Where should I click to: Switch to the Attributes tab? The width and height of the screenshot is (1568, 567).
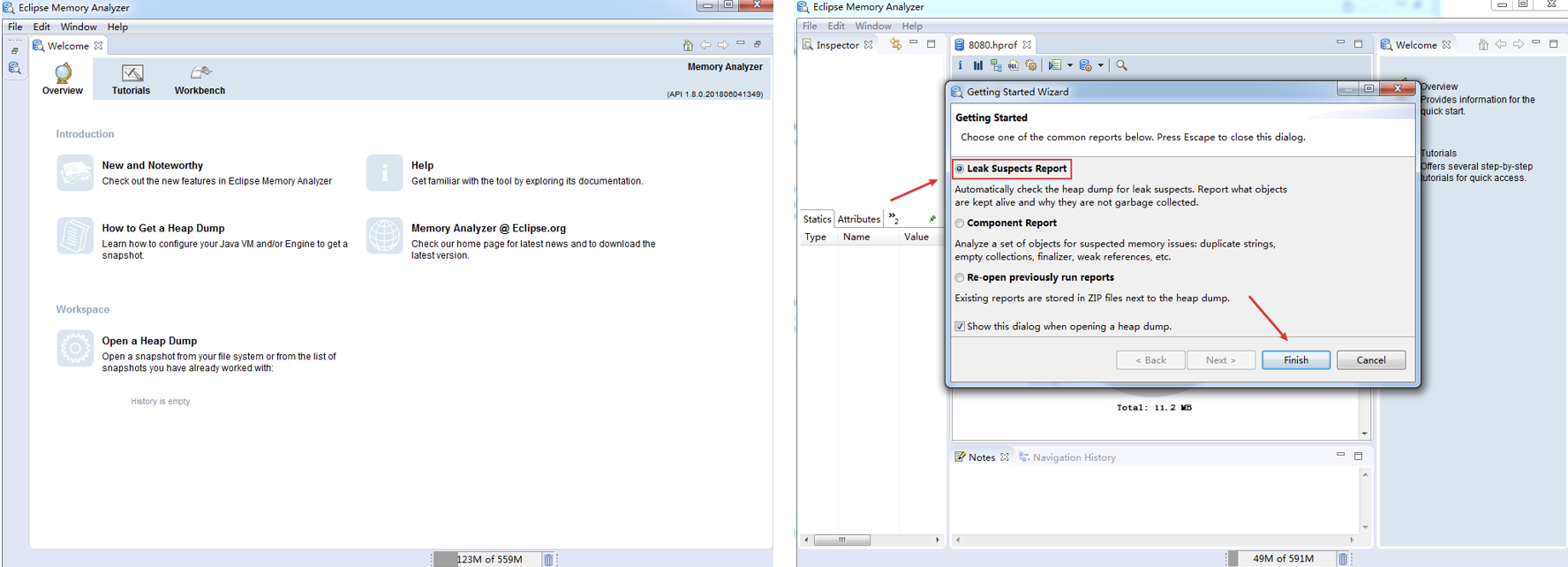[x=859, y=219]
